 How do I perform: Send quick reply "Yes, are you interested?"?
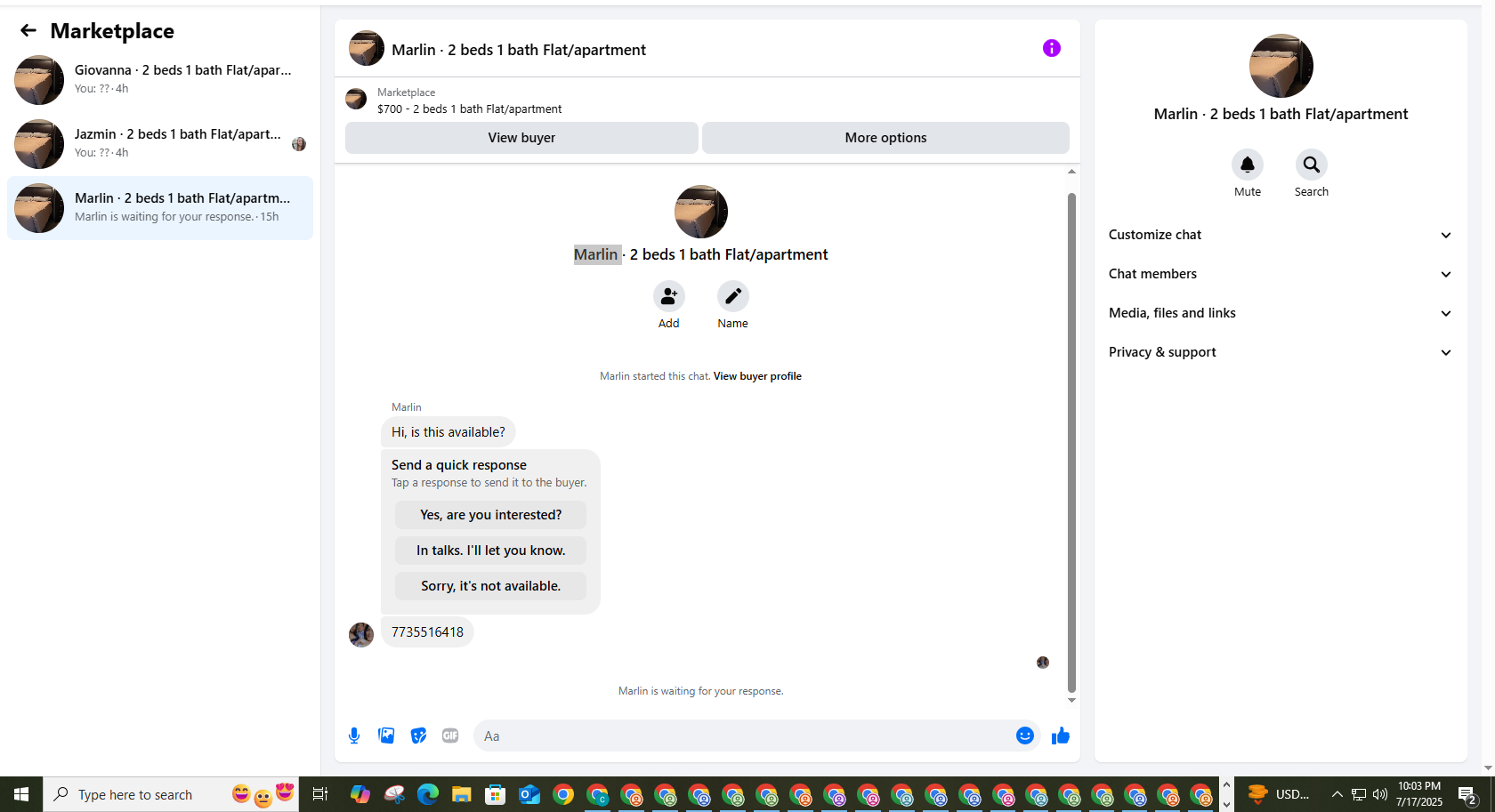(x=490, y=515)
